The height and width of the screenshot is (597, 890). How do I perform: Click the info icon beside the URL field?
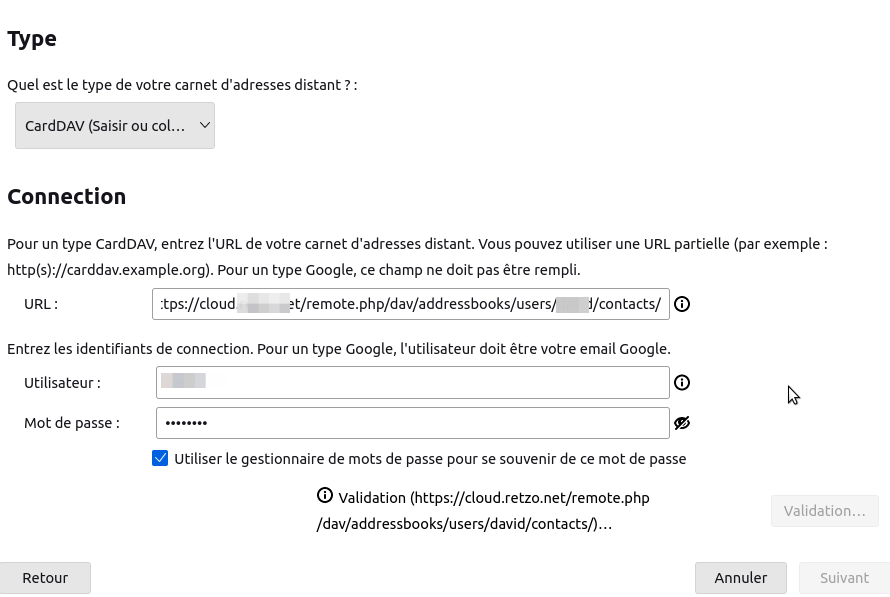682,304
